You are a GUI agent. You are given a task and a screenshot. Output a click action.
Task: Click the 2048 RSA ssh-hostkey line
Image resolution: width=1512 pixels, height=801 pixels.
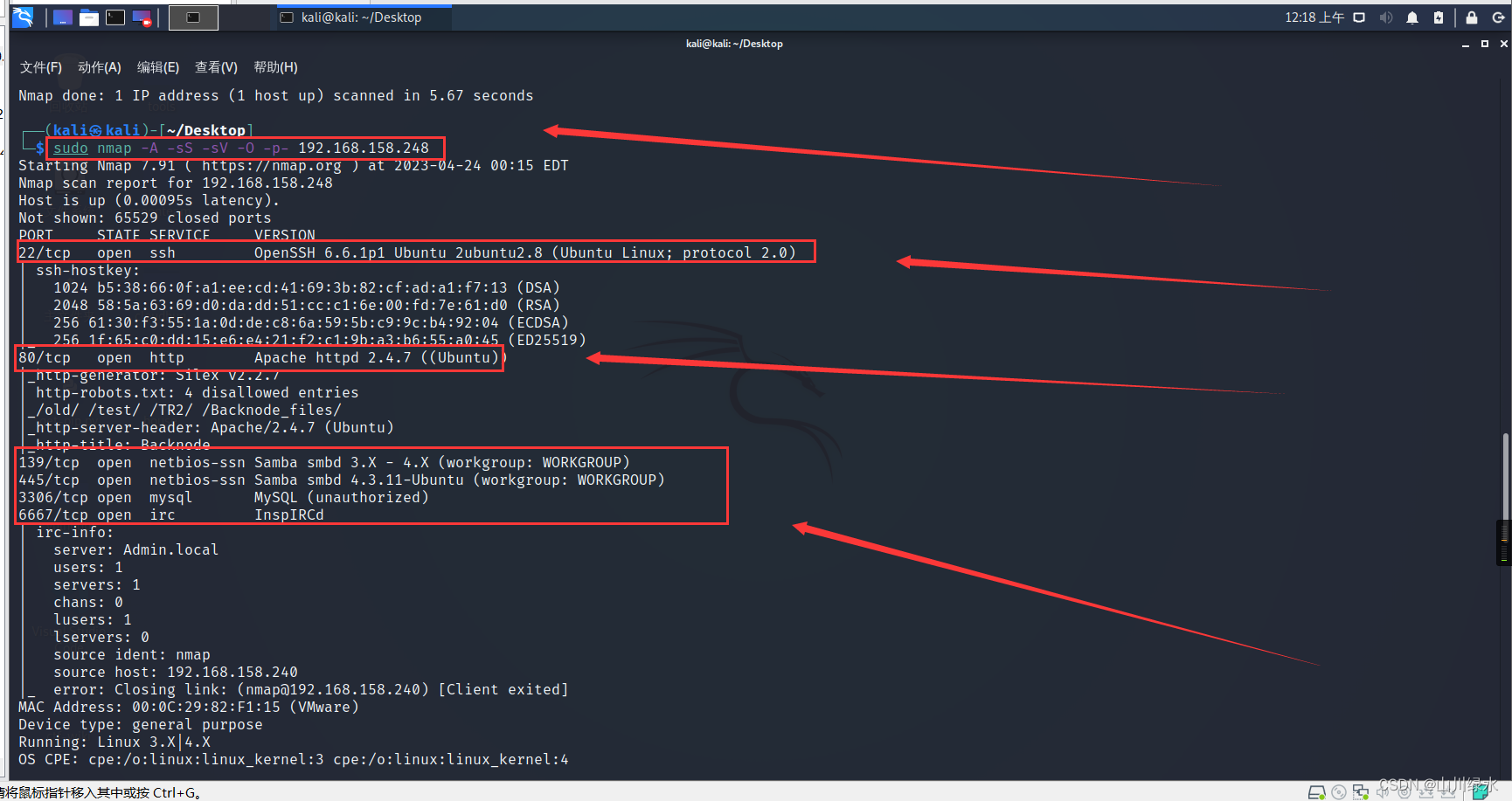[307, 305]
